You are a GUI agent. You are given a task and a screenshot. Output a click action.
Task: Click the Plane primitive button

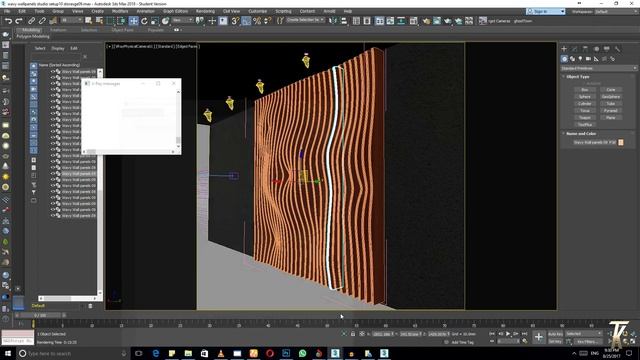(611, 117)
